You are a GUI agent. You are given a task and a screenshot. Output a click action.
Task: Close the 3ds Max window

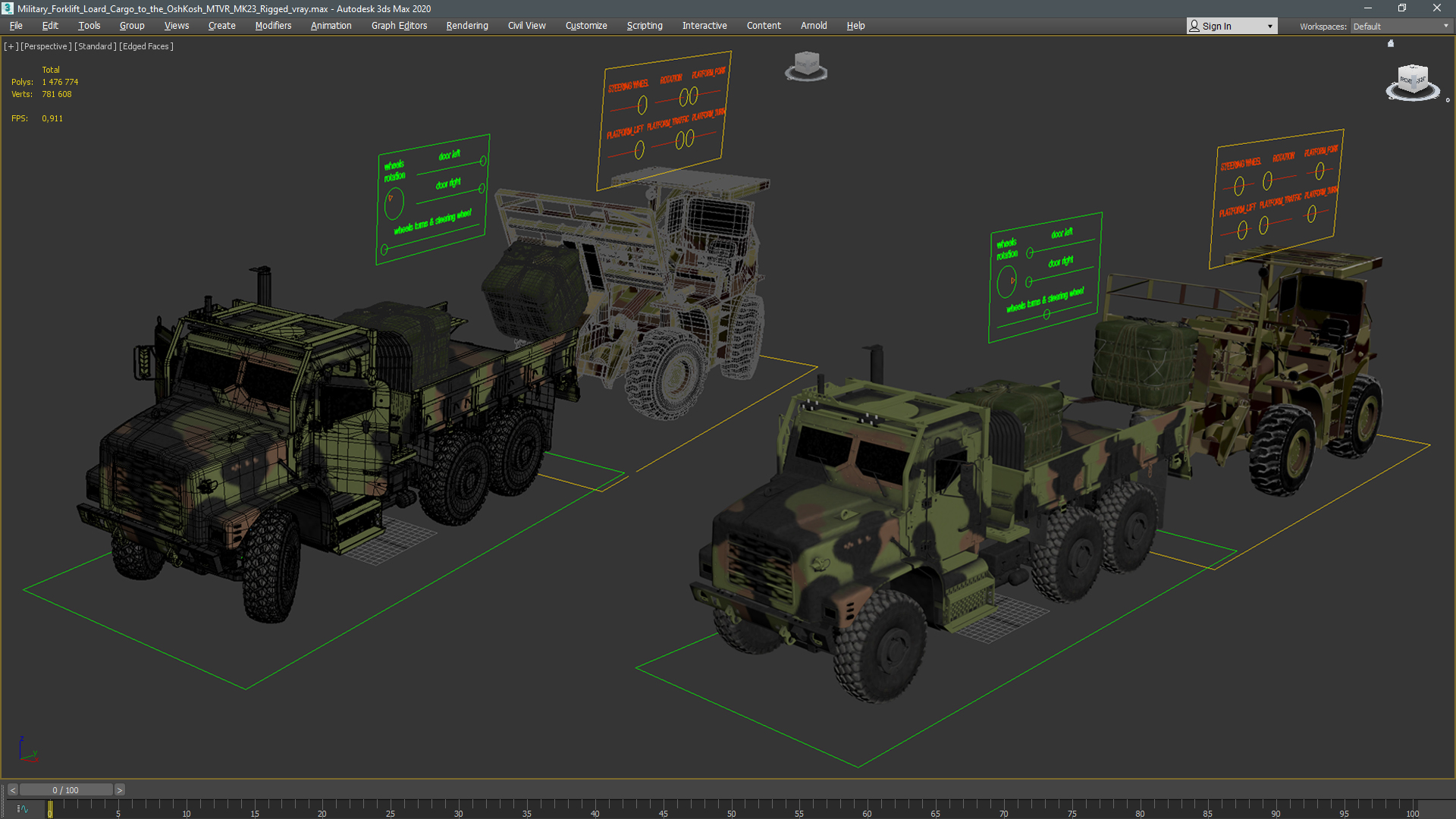(x=1437, y=8)
